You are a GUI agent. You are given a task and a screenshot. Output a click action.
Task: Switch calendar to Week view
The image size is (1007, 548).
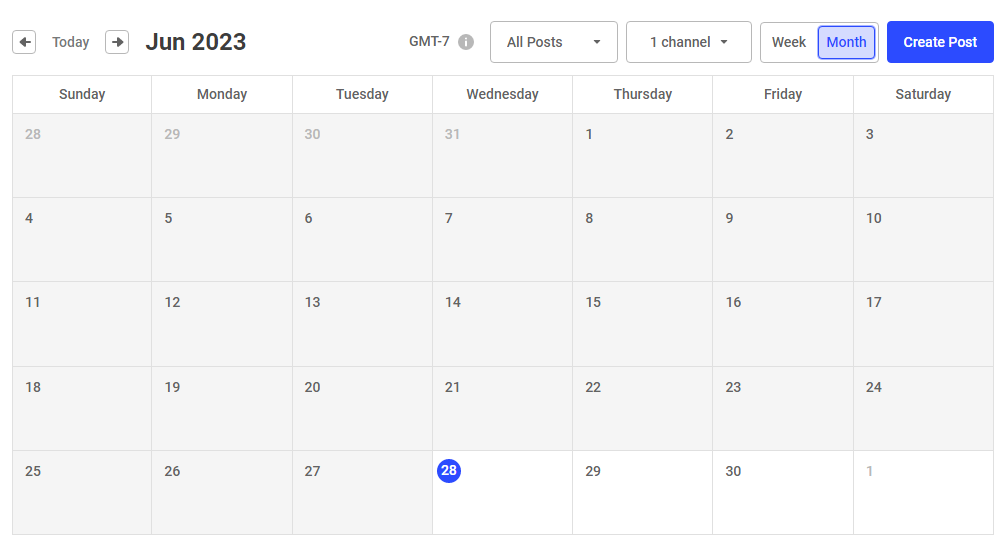[x=789, y=42]
